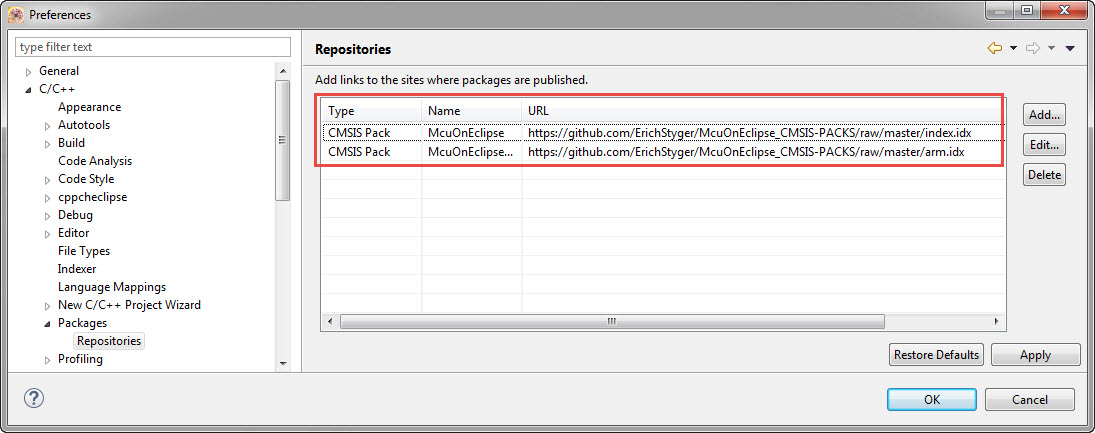Click the Apply button
This screenshot has width=1095, height=433.
click(1035, 355)
